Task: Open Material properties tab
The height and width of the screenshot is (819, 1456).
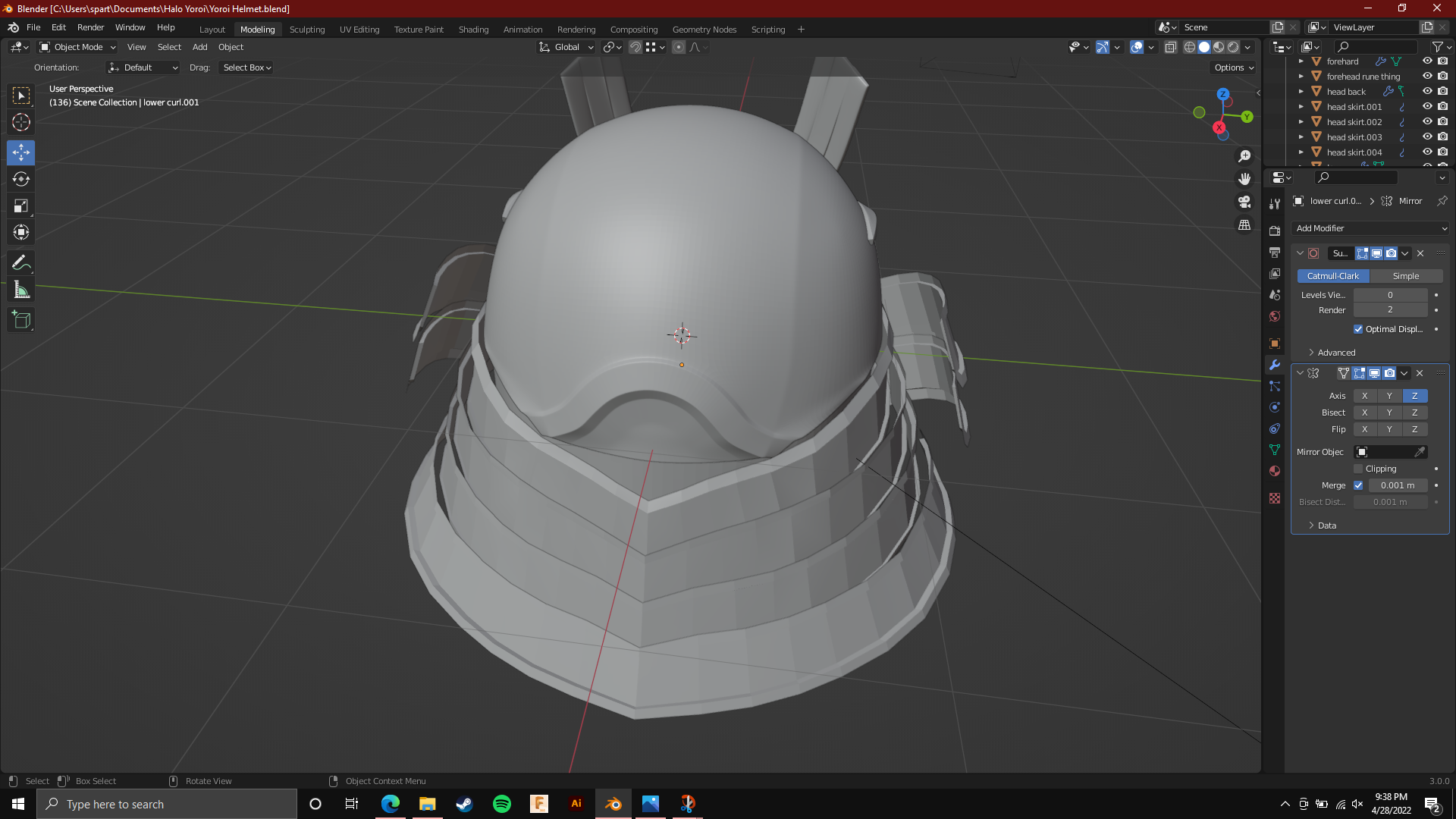Action: [x=1275, y=471]
